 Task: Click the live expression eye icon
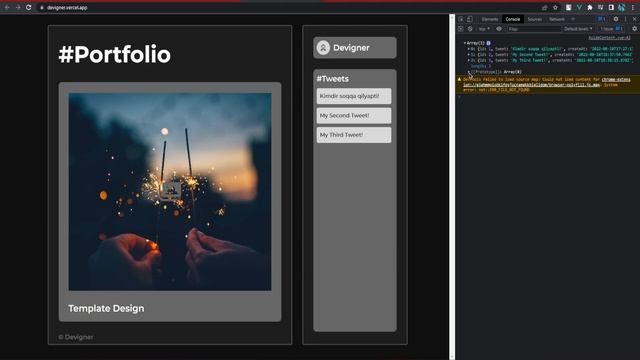pyautogui.click(x=499, y=29)
